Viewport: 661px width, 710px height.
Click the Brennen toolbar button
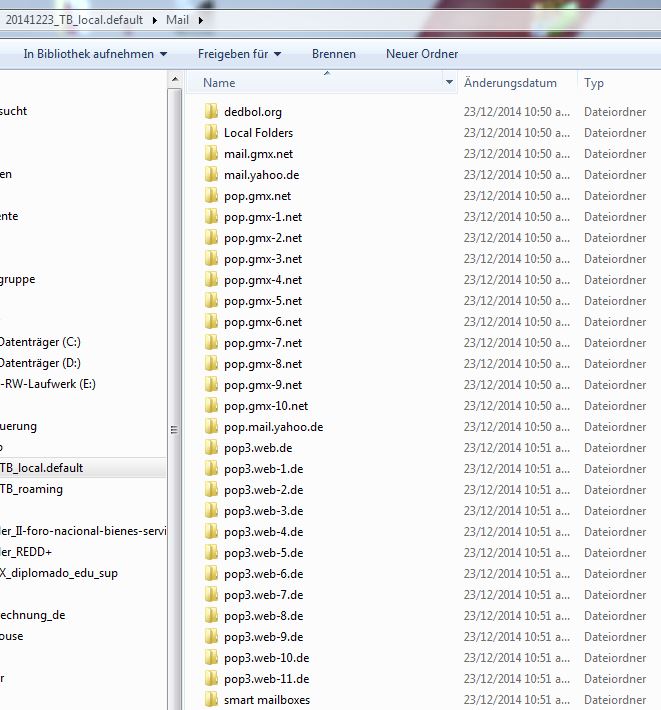(x=334, y=54)
